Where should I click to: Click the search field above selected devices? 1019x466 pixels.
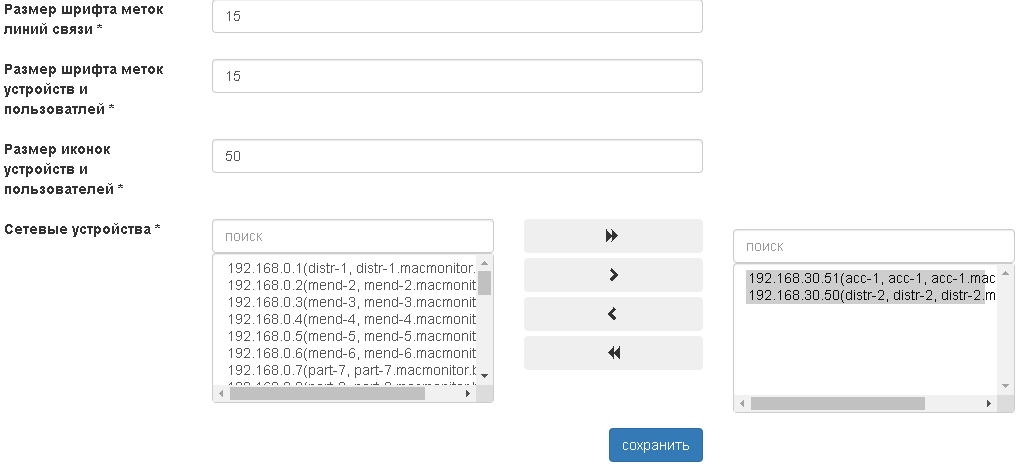pyautogui.click(x=873, y=246)
